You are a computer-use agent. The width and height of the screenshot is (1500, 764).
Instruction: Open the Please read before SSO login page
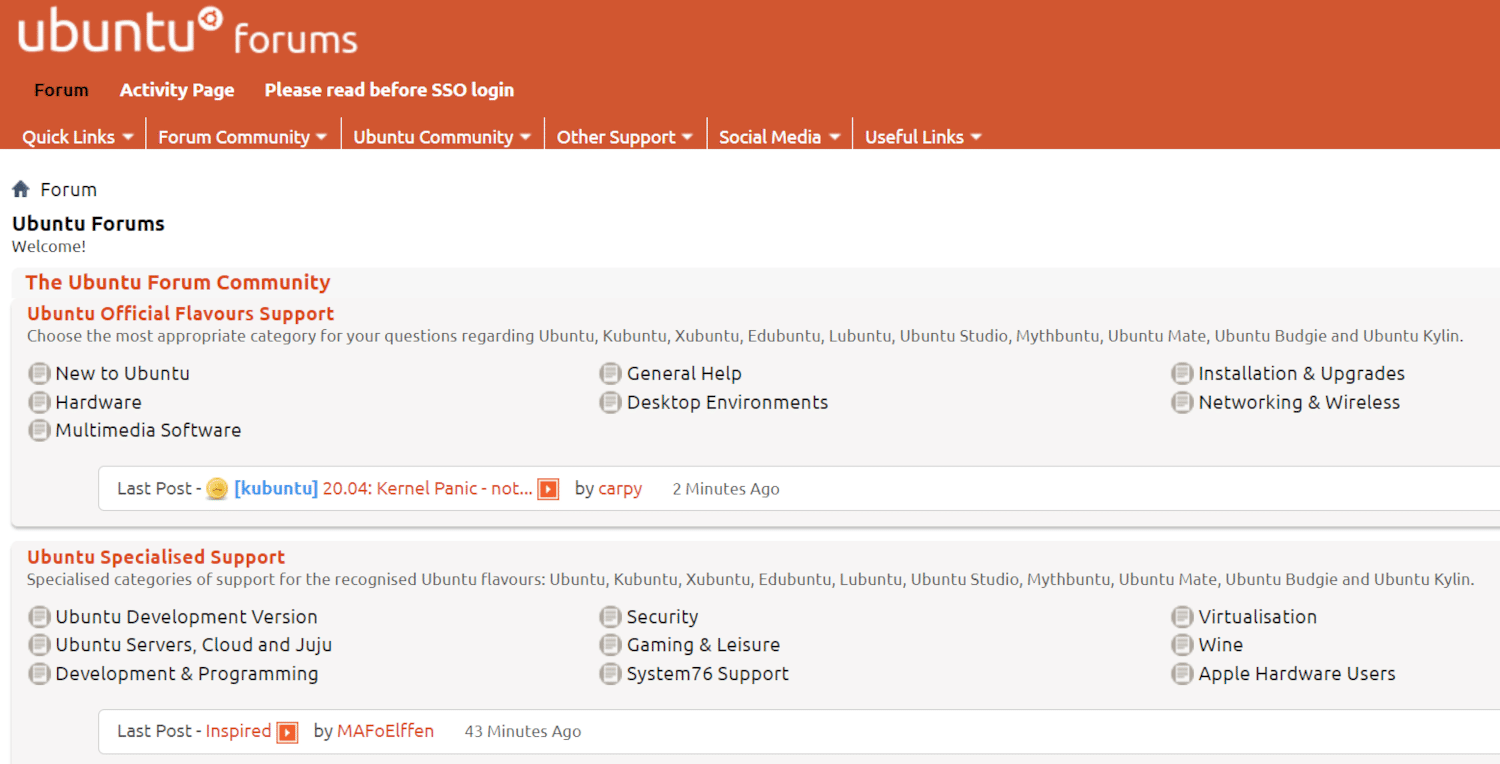click(389, 90)
